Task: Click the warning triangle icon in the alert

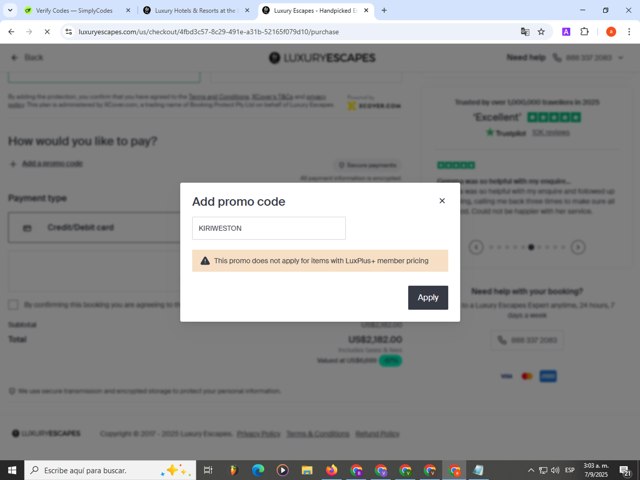Action: pyautogui.click(x=205, y=261)
